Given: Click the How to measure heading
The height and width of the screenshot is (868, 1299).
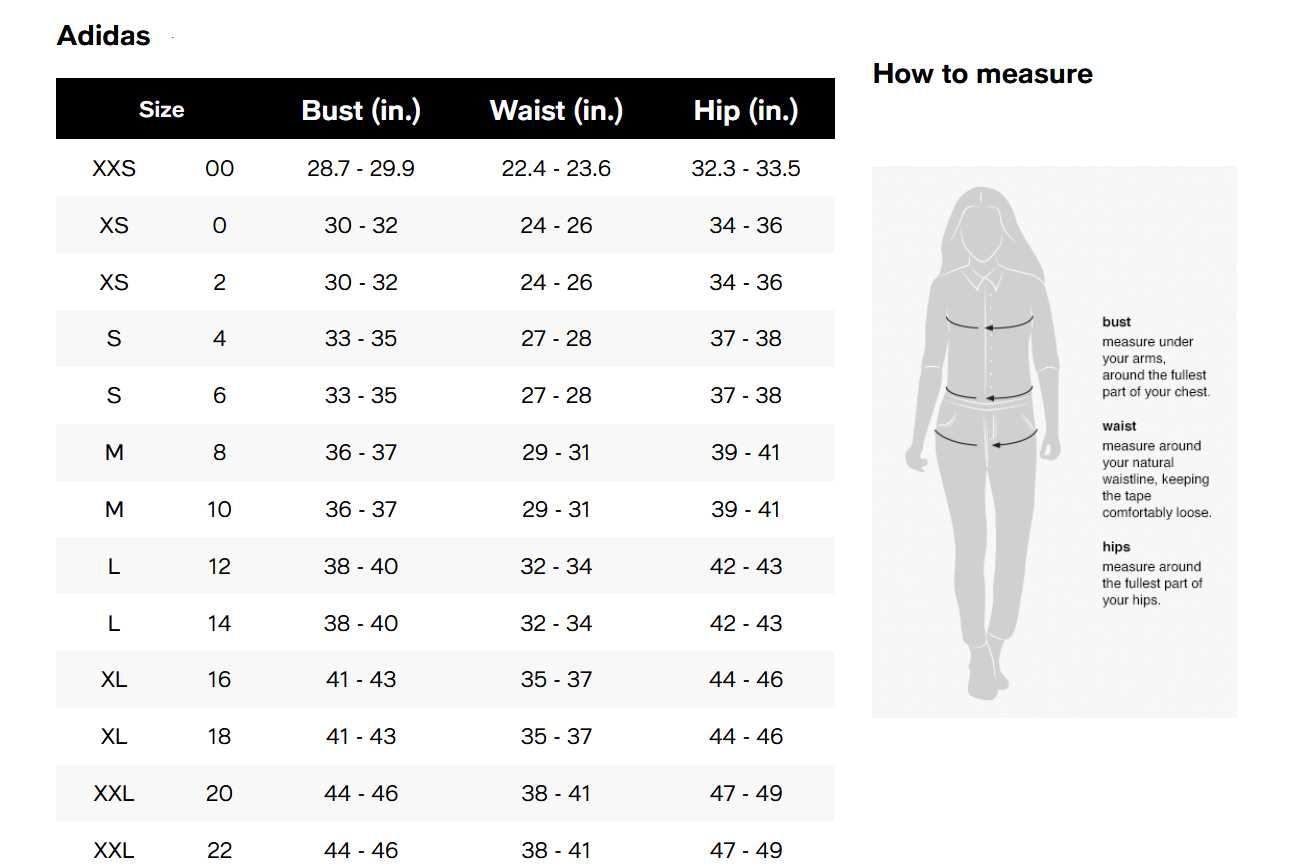Looking at the screenshot, I should point(983,74).
